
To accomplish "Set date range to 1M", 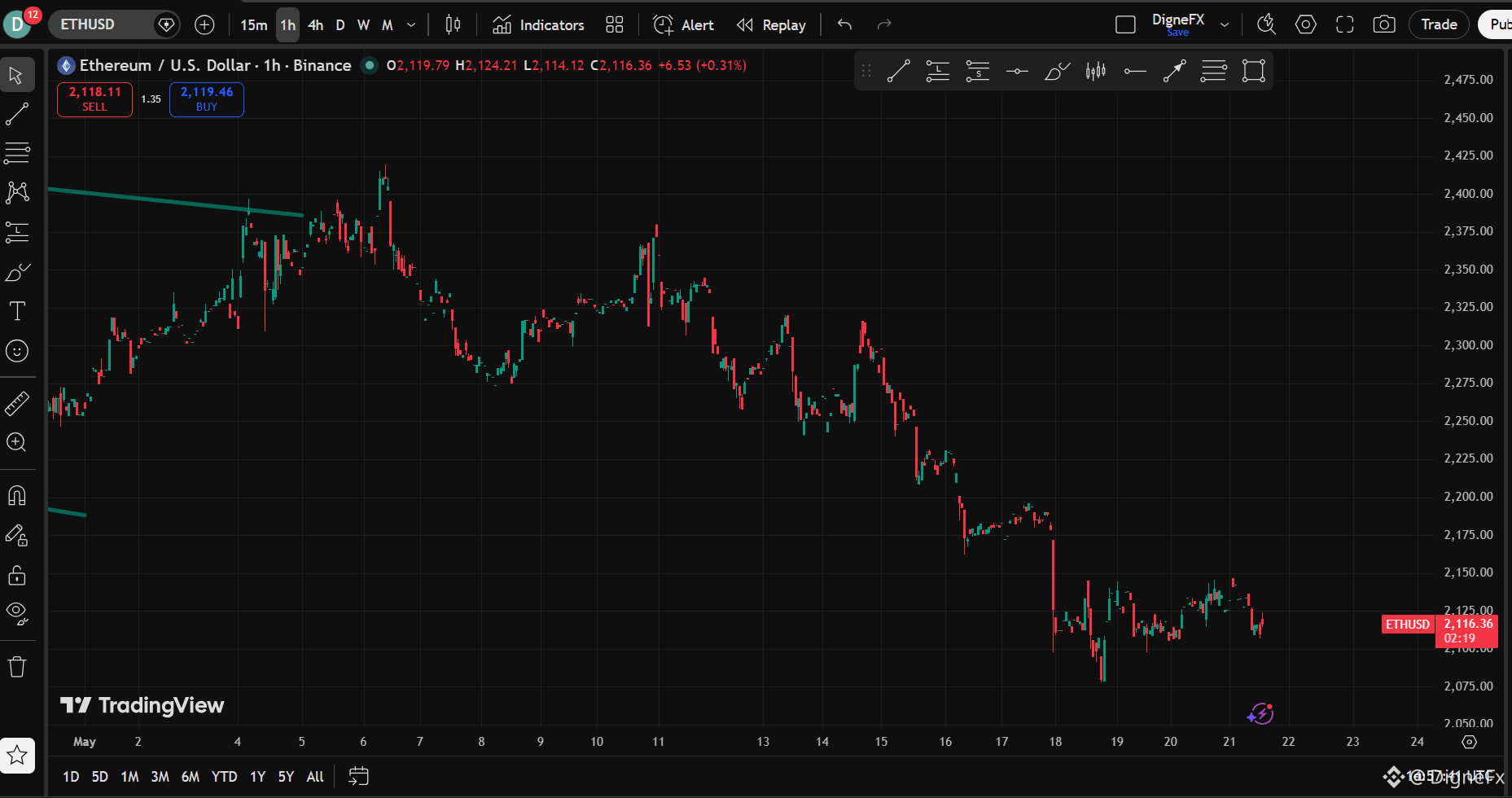I will click(129, 777).
